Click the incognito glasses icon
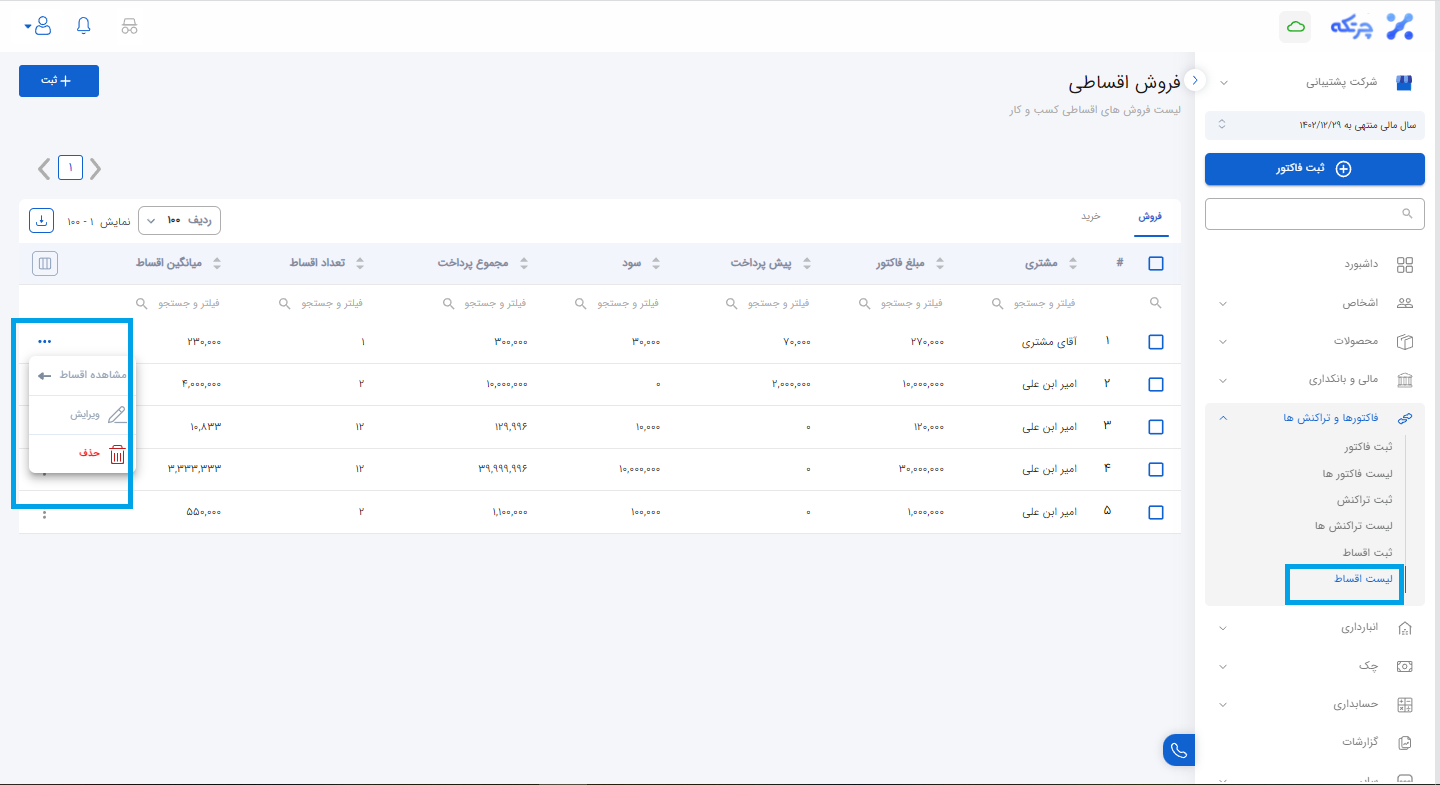Screen dimensions: 1440x785 (x=129, y=26)
